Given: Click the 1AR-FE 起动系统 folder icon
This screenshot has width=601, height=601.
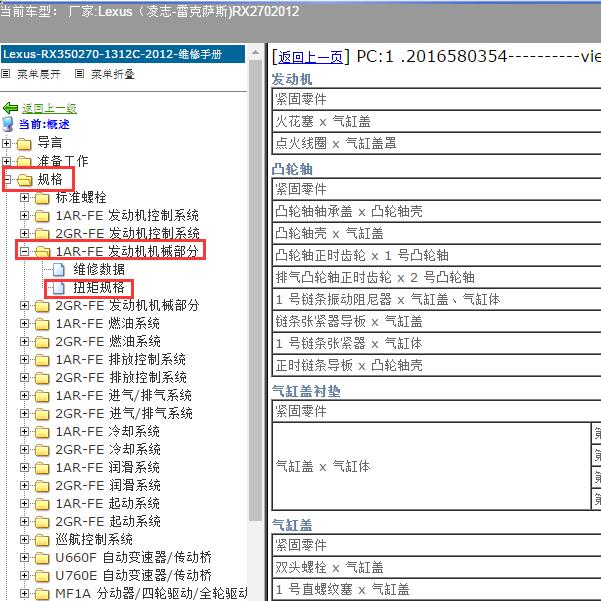Looking at the screenshot, I should coord(42,504).
